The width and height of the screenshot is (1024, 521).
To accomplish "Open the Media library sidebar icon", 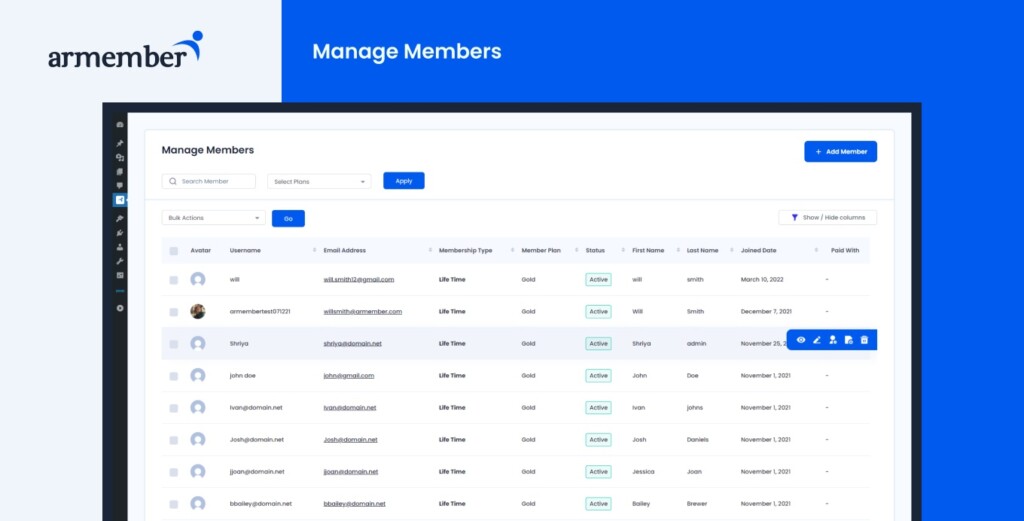I will (x=120, y=157).
